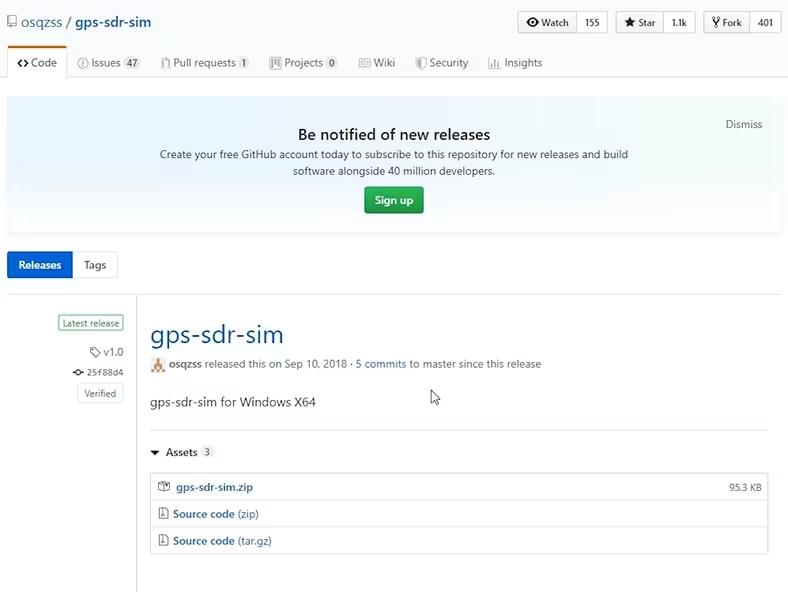Viewport: 788px width, 600px height.
Task: Click the Pull requests count badge 1
Action: (x=243, y=63)
